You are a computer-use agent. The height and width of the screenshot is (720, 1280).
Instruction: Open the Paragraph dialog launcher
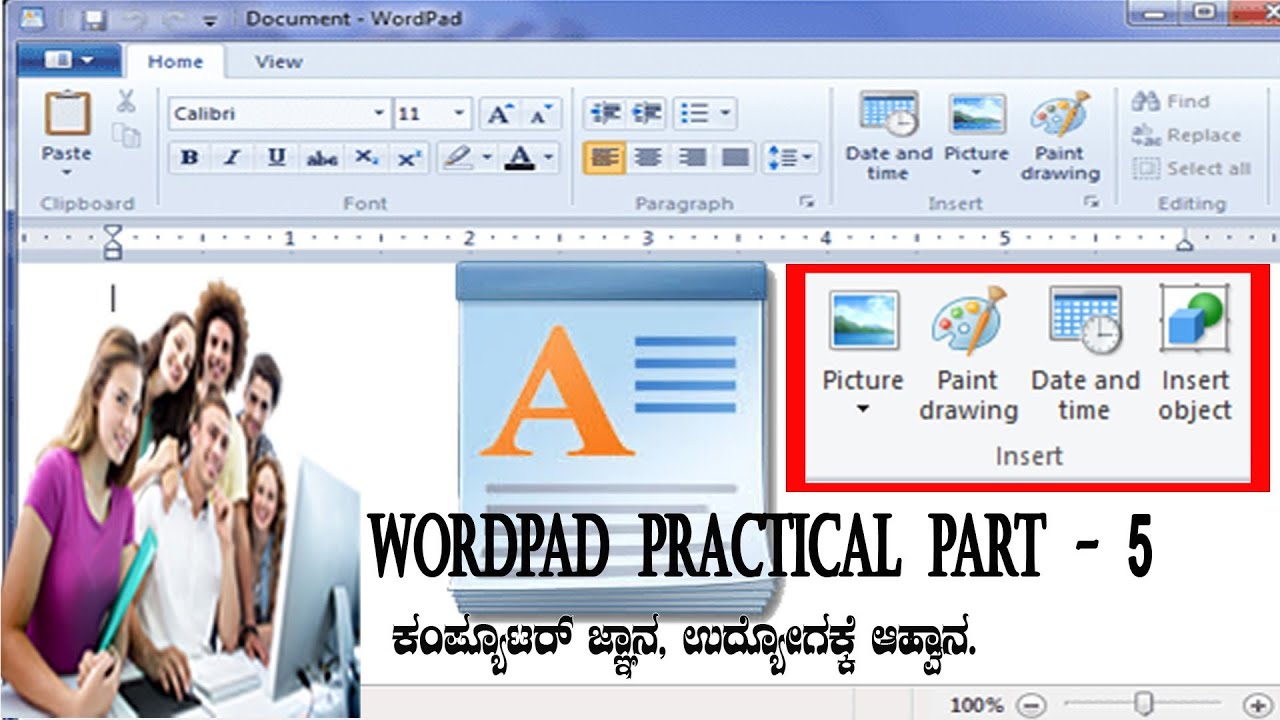tap(806, 203)
